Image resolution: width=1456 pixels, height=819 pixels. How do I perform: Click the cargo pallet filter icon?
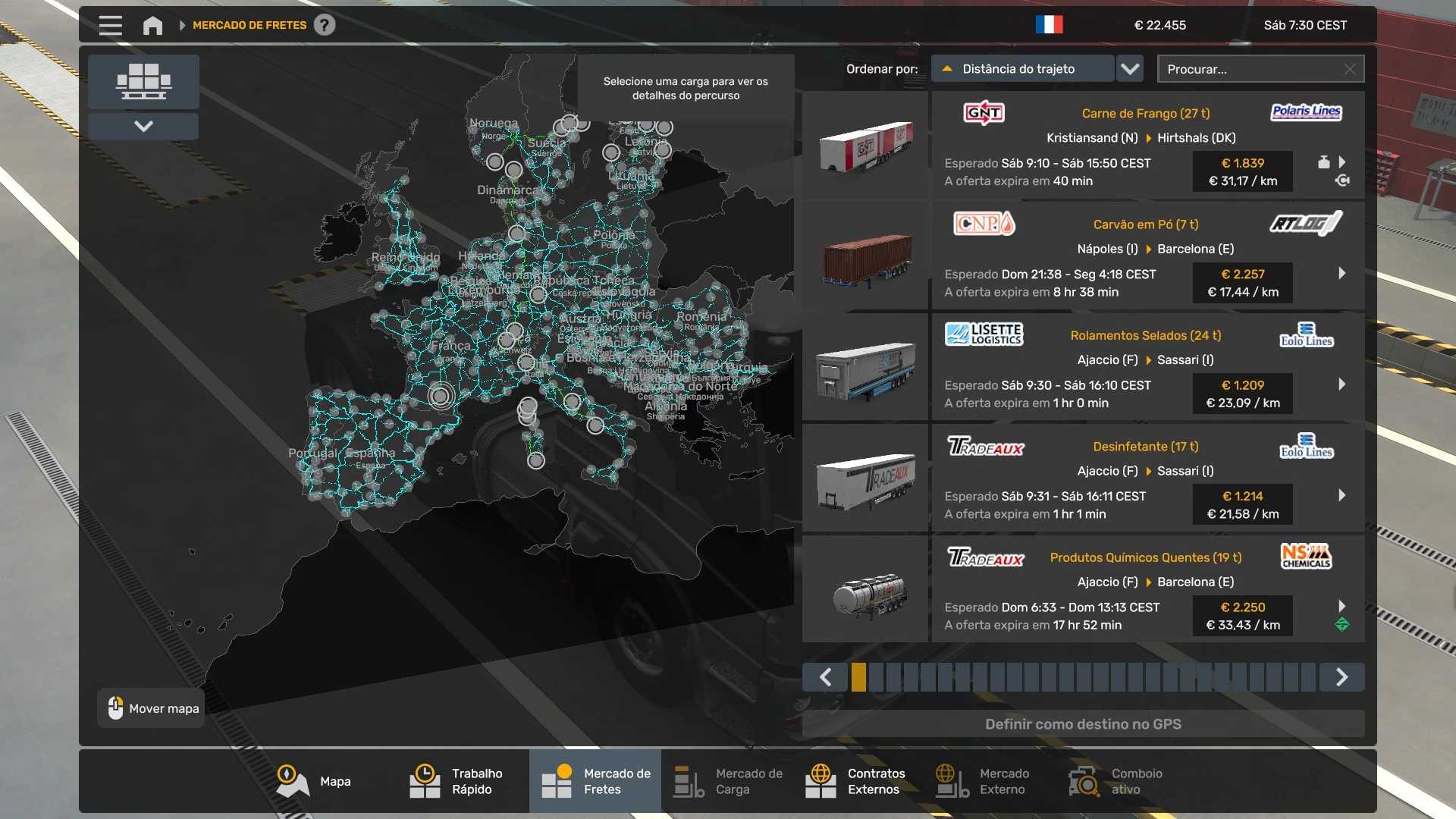tap(143, 81)
